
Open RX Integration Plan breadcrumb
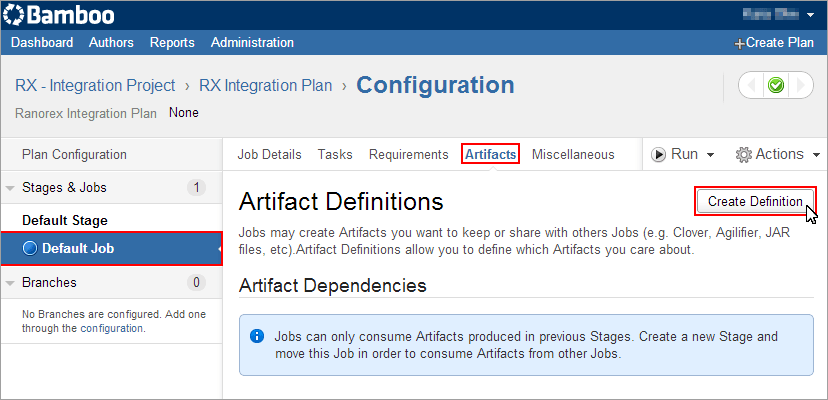click(266, 86)
